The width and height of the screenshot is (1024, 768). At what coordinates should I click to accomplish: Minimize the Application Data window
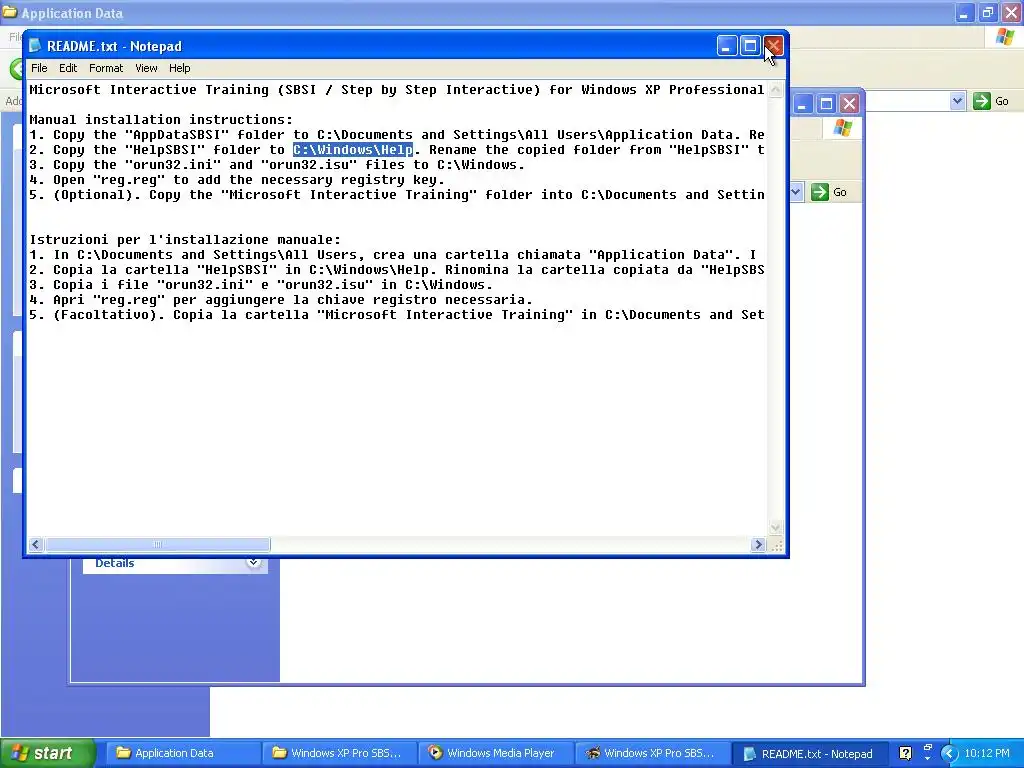pyautogui.click(x=965, y=12)
